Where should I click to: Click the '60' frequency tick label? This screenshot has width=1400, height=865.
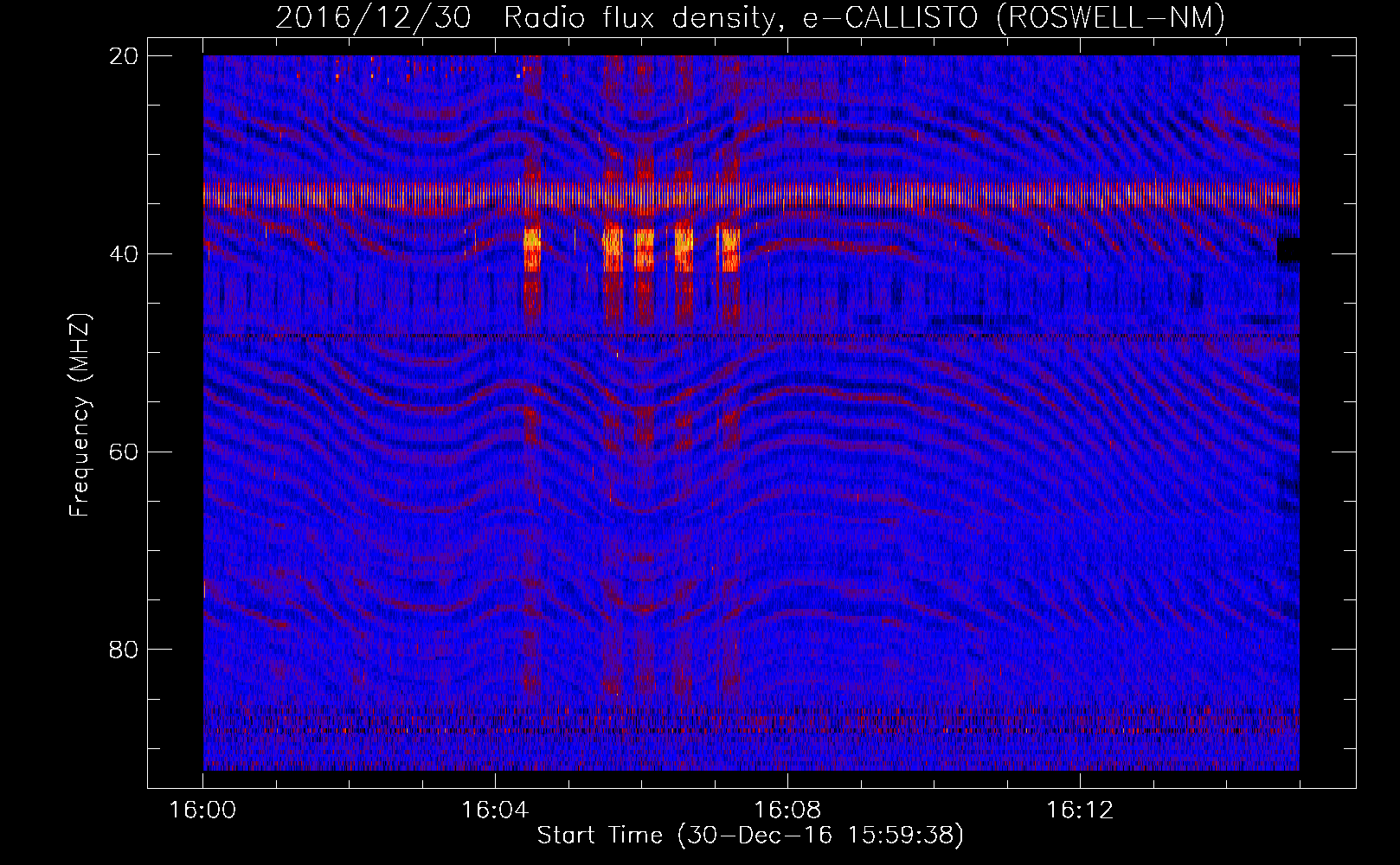click(125, 452)
